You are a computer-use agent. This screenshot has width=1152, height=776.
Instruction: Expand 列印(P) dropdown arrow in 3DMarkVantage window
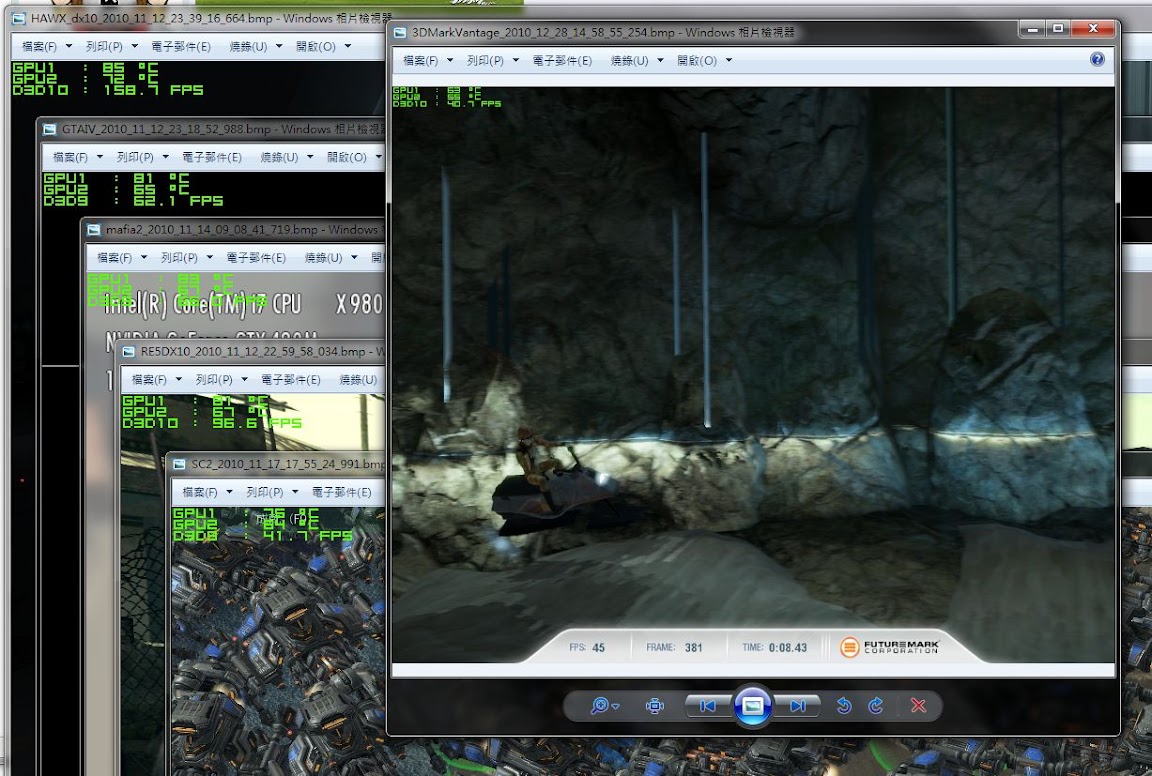pos(516,60)
